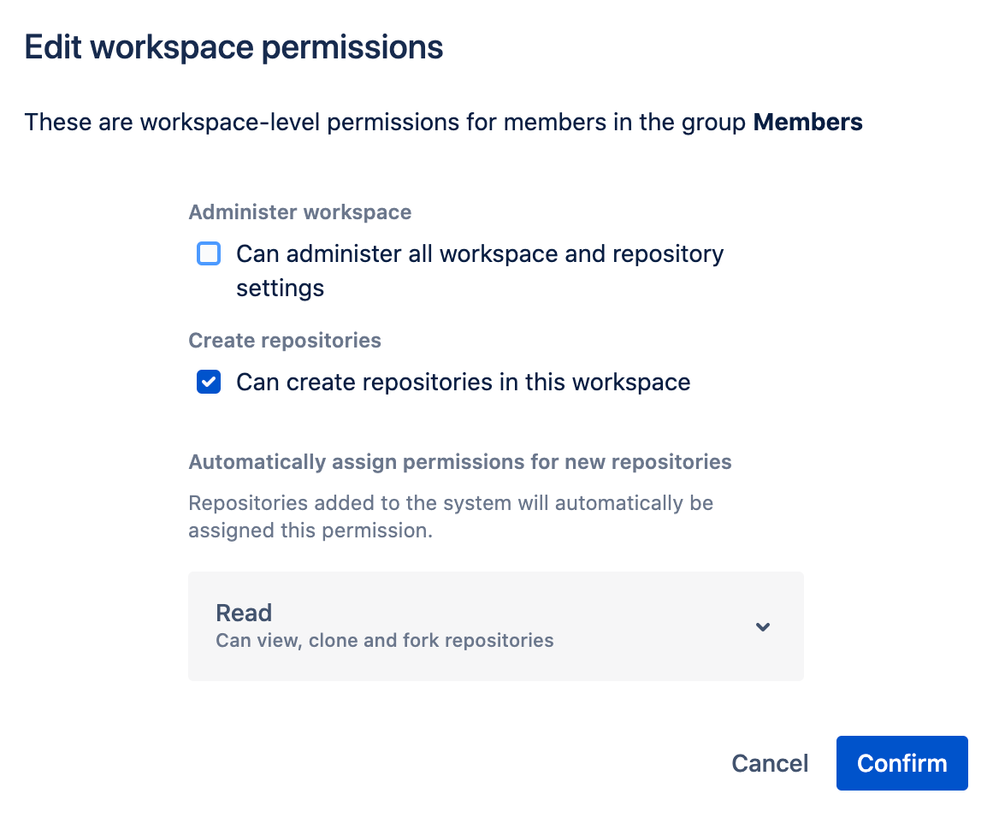Open the Read permission dropdown
The height and width of the screenshot is (825, 999).
coord(496,626)
